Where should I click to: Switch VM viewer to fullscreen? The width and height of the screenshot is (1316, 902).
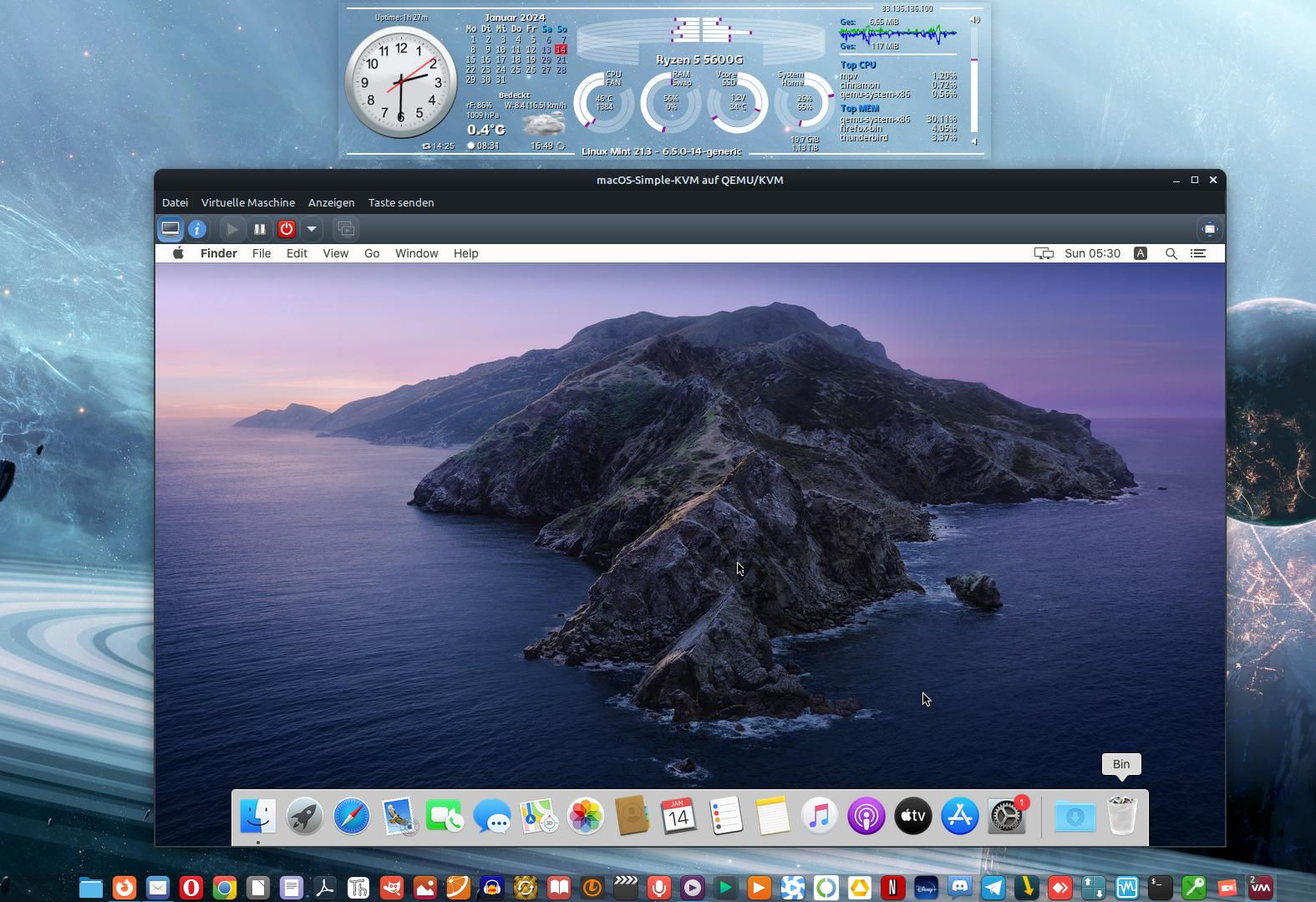point(1209,228)
